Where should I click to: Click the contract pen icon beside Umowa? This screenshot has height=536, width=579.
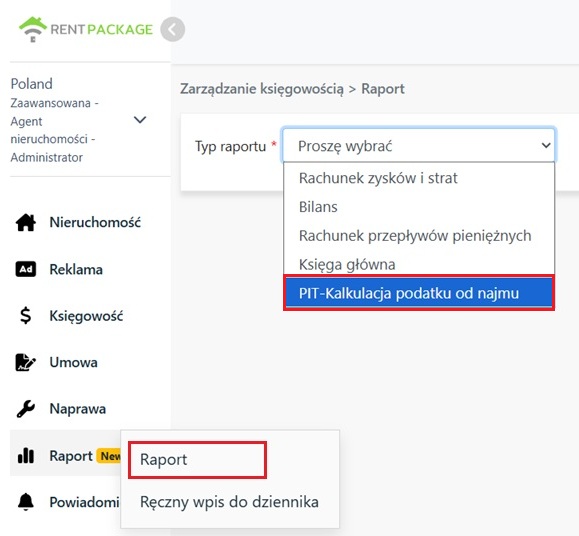pos(25,363)
